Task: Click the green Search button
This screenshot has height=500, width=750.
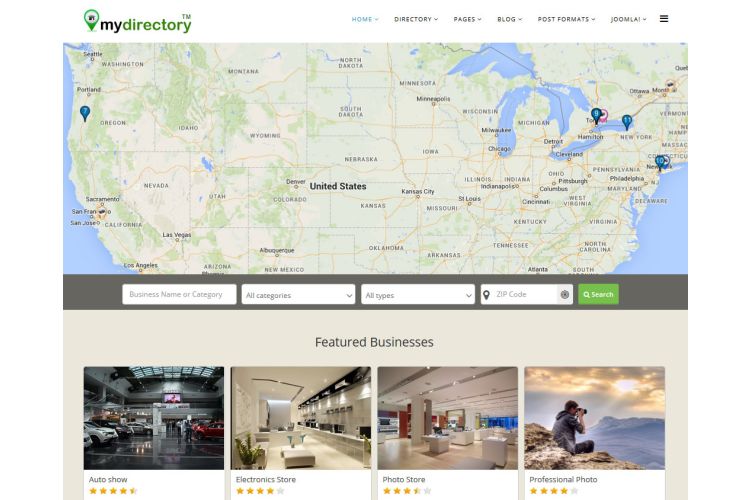Action: (x=598, y=294)
